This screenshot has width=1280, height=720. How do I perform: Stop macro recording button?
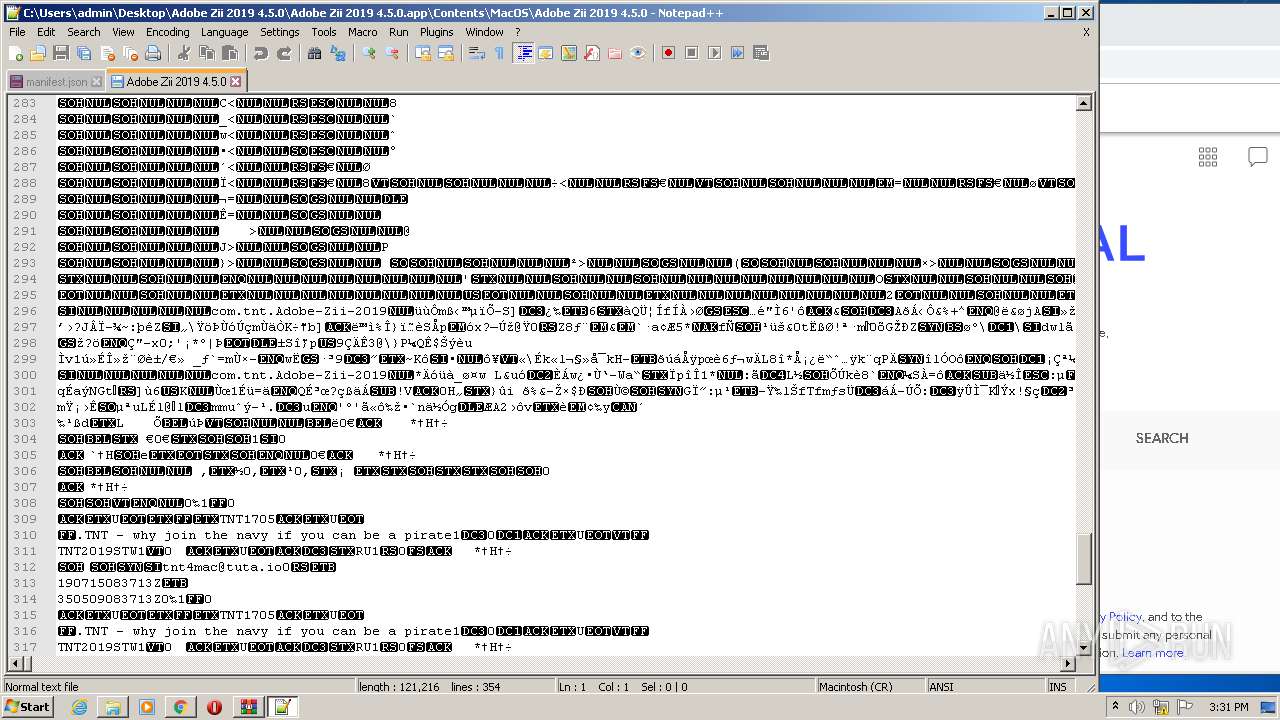(691, 53)
